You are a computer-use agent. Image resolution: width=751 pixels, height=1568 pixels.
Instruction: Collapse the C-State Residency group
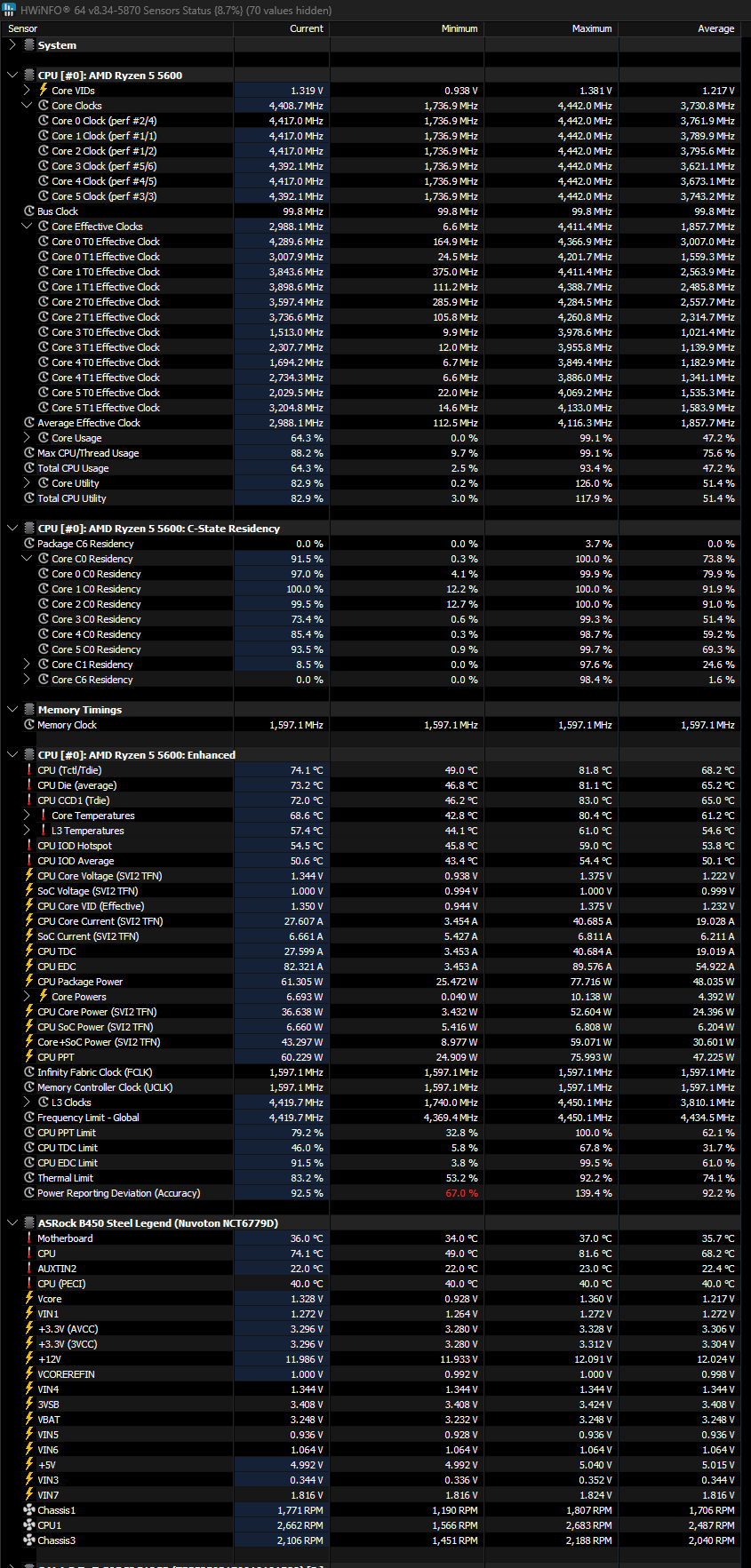12,528
